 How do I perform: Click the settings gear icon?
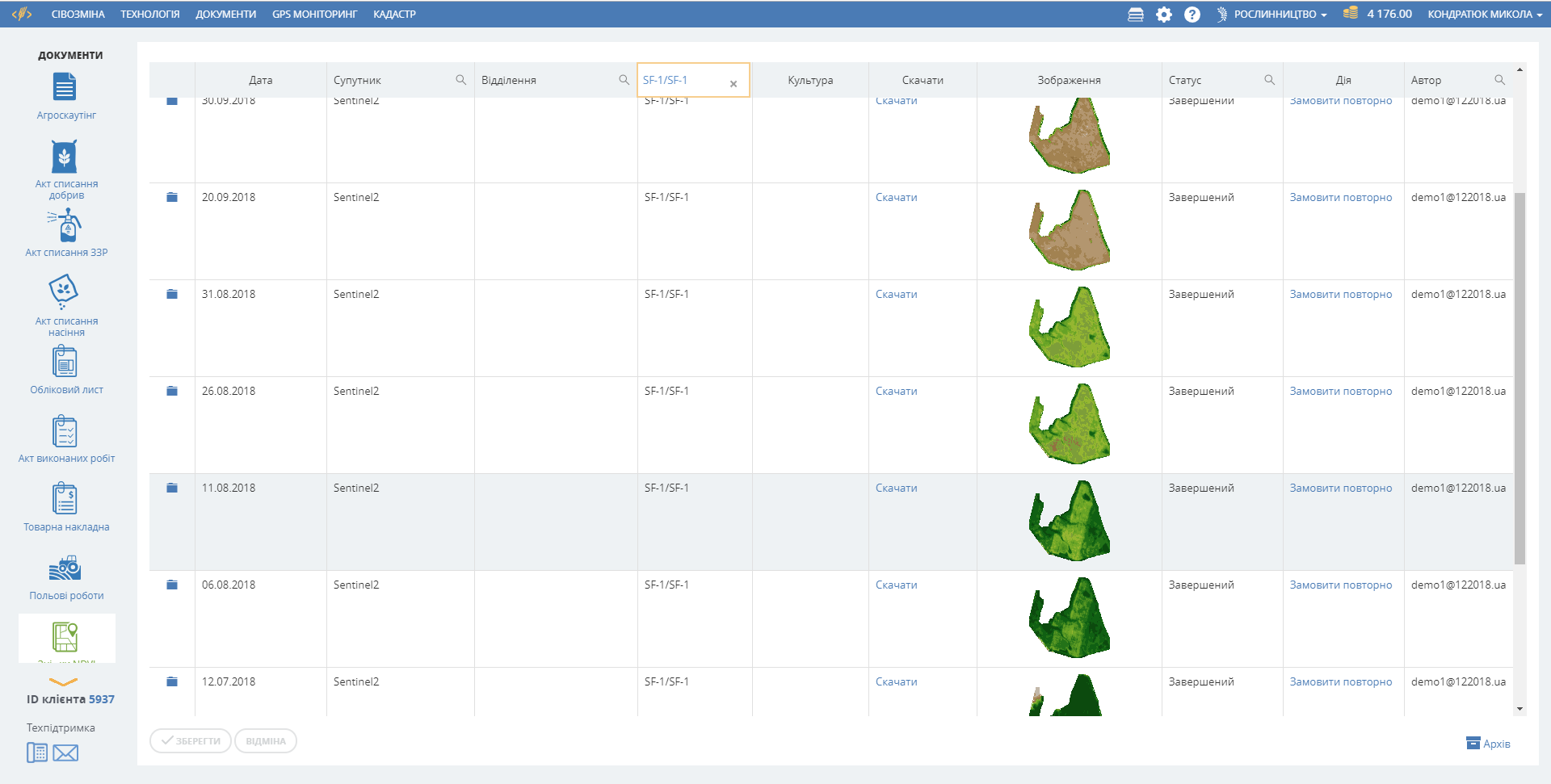[1163, 15]
